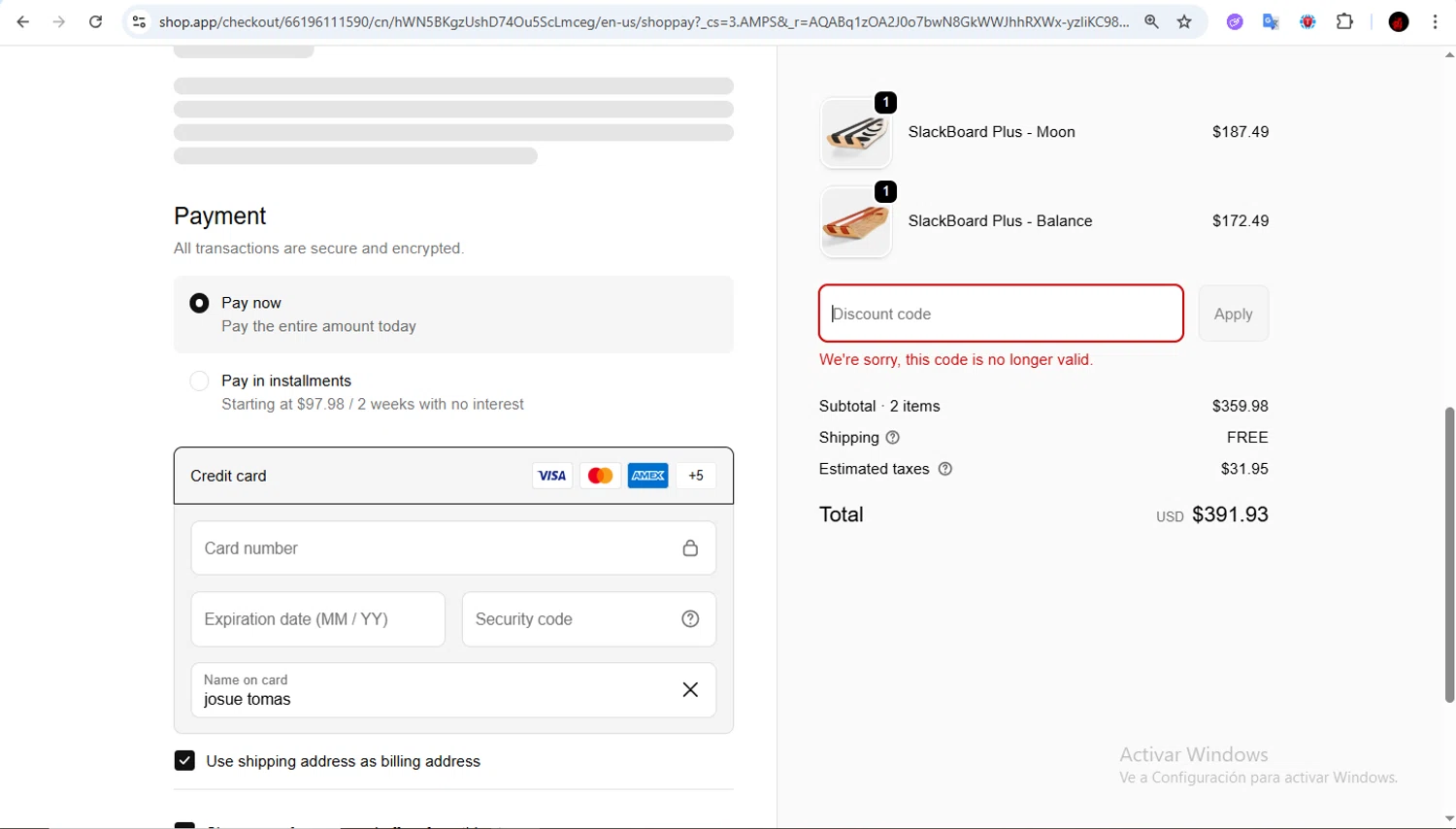
Task: Click the 'no longer valid' error message
Action: [956, 360]
